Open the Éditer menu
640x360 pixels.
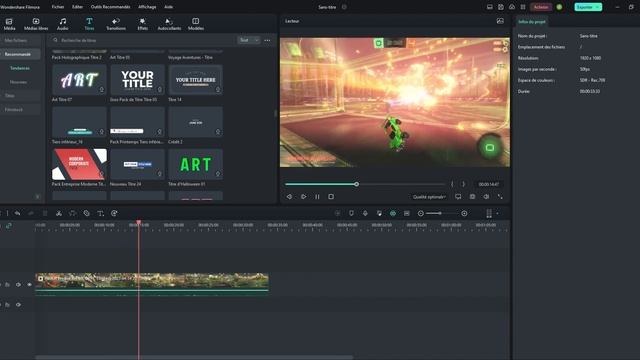pos(77,7)
